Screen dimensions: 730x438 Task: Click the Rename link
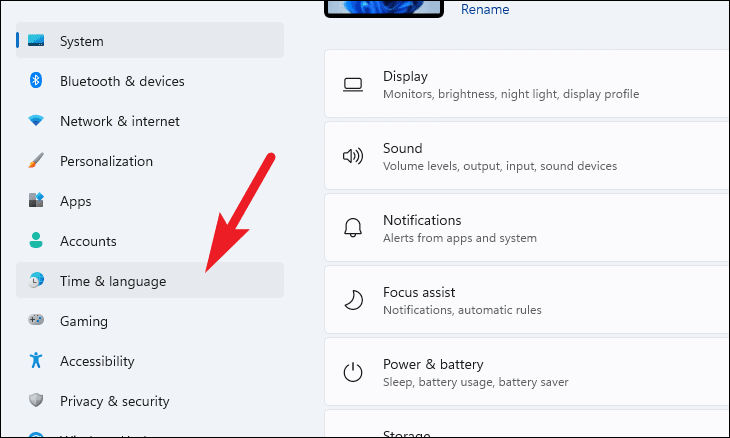pos(485,9)
